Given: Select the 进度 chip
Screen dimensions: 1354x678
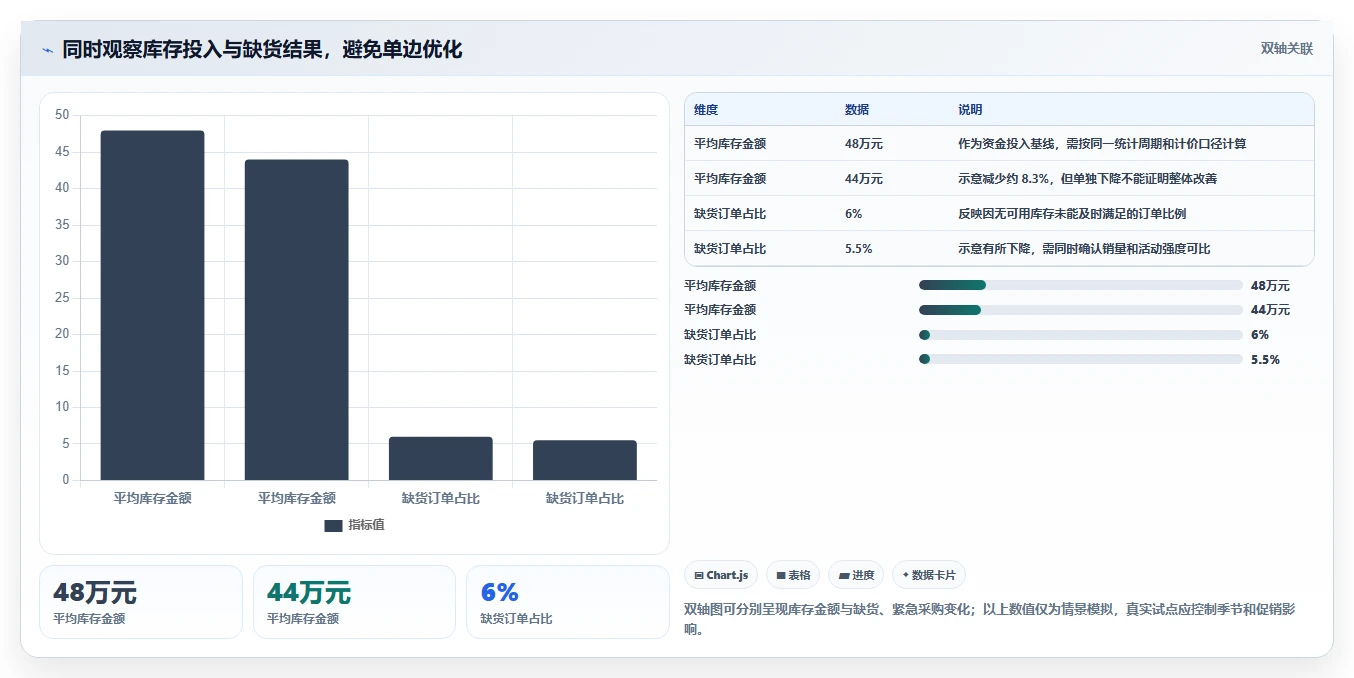Looking at the screenshot, I should click(x=856, y=575).
